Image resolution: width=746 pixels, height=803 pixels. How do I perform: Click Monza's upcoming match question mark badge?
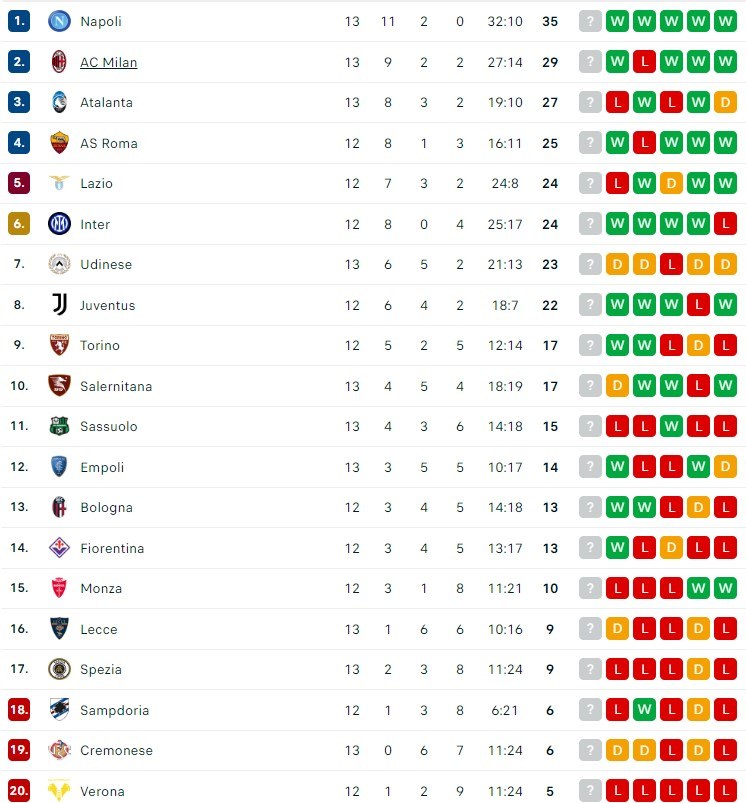(x=590, y=588)
